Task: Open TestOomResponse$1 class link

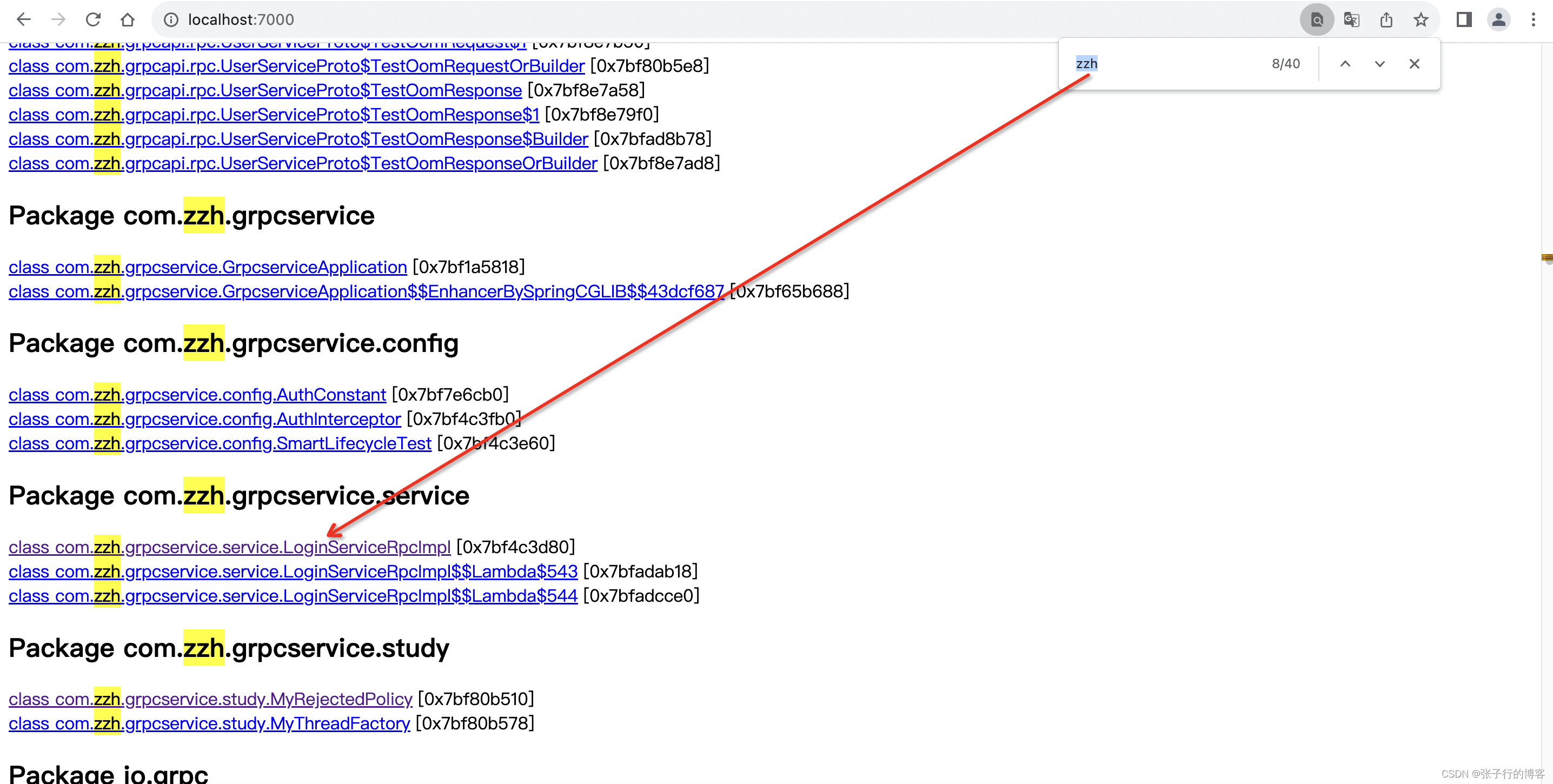Action: 274,115
